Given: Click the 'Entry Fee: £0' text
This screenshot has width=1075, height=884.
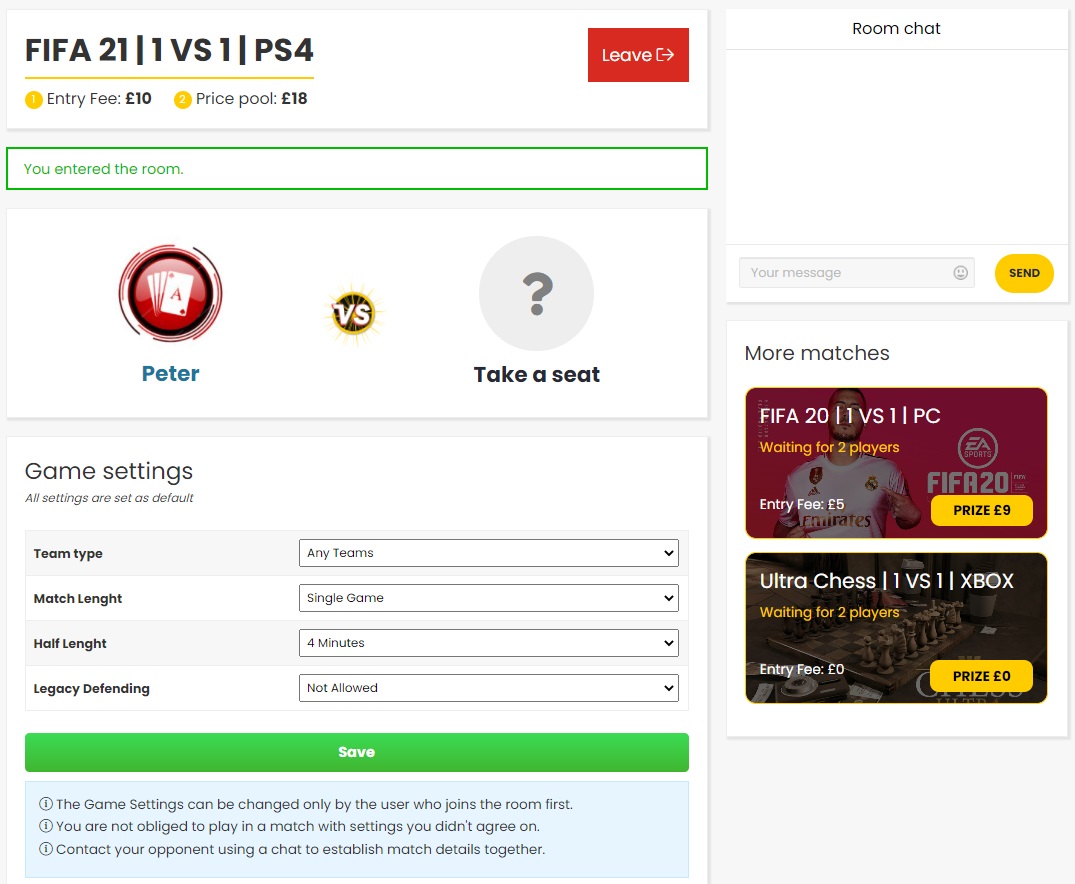Looking at the screenshot, I should coord(801,669).
